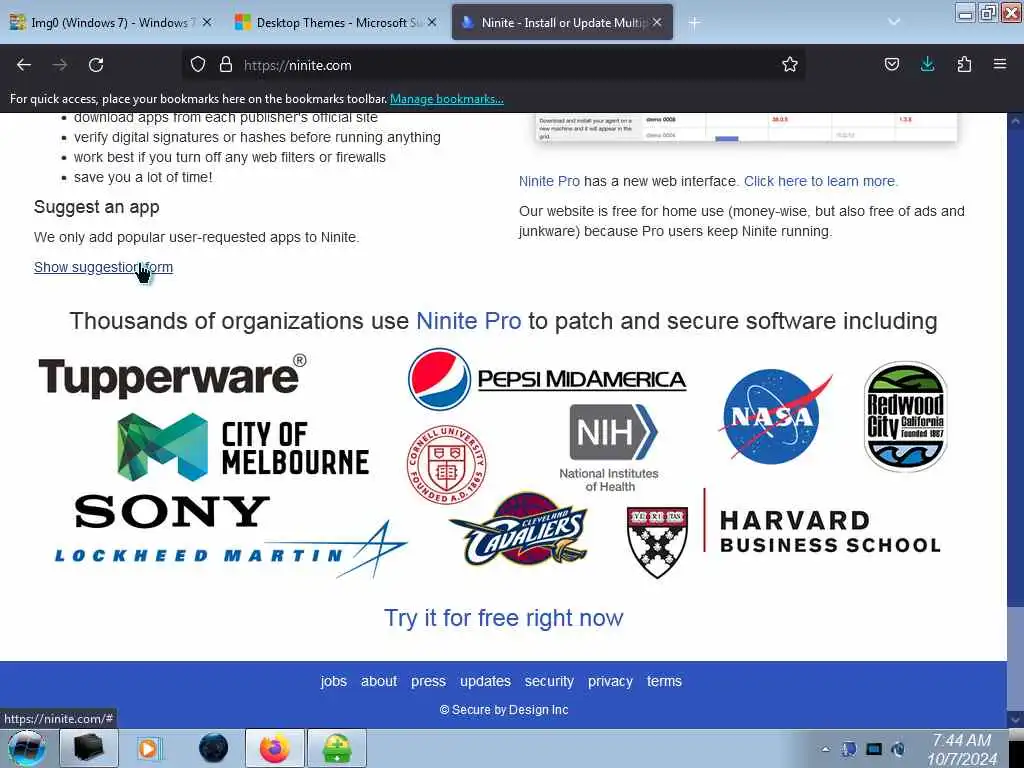Open the Firefox hamburger menu

coord(1000,65)
